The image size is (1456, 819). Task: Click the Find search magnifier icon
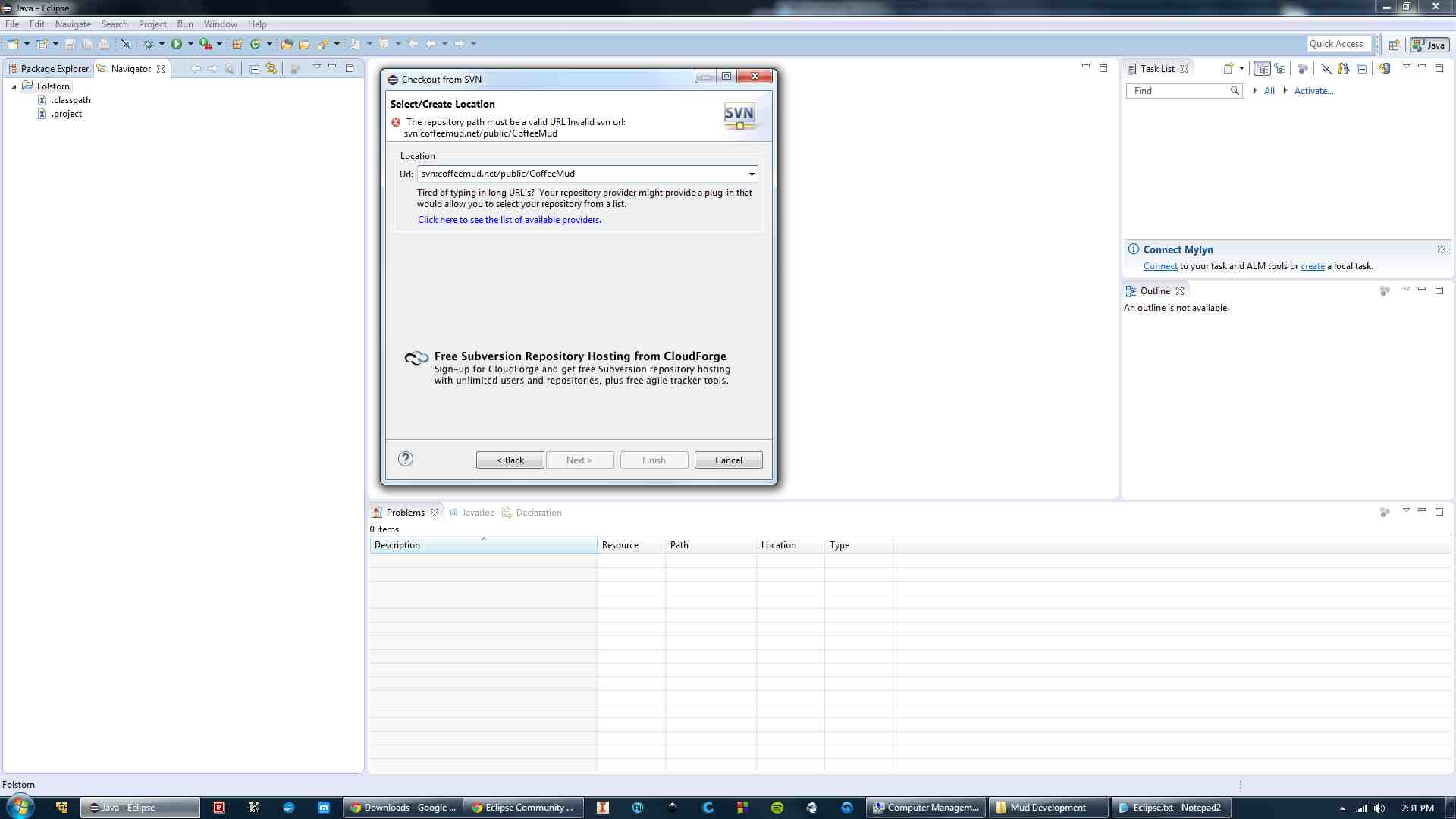tap(1235, 91)
